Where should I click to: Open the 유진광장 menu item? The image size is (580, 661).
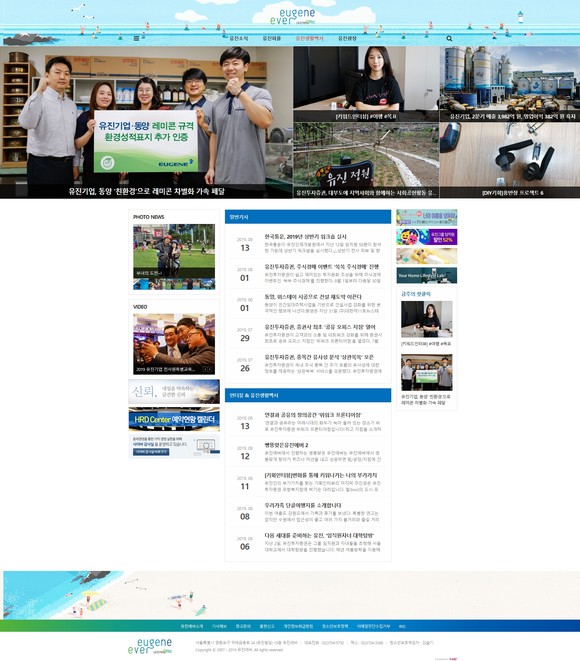click(x=347, y=38)
